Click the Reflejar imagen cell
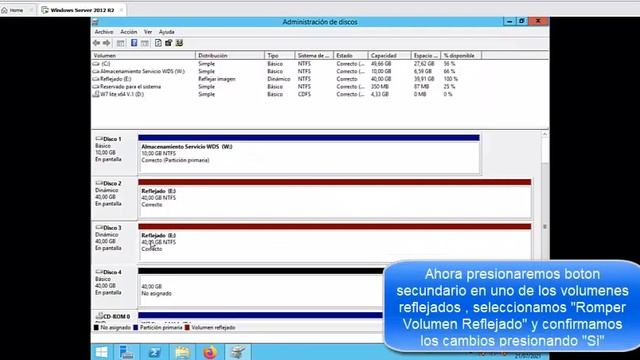 click(217, 79)
